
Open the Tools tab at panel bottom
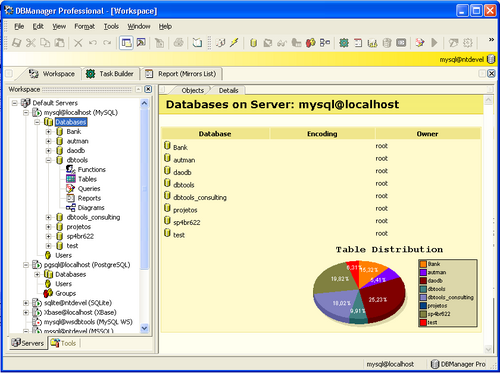click(63, 343)
